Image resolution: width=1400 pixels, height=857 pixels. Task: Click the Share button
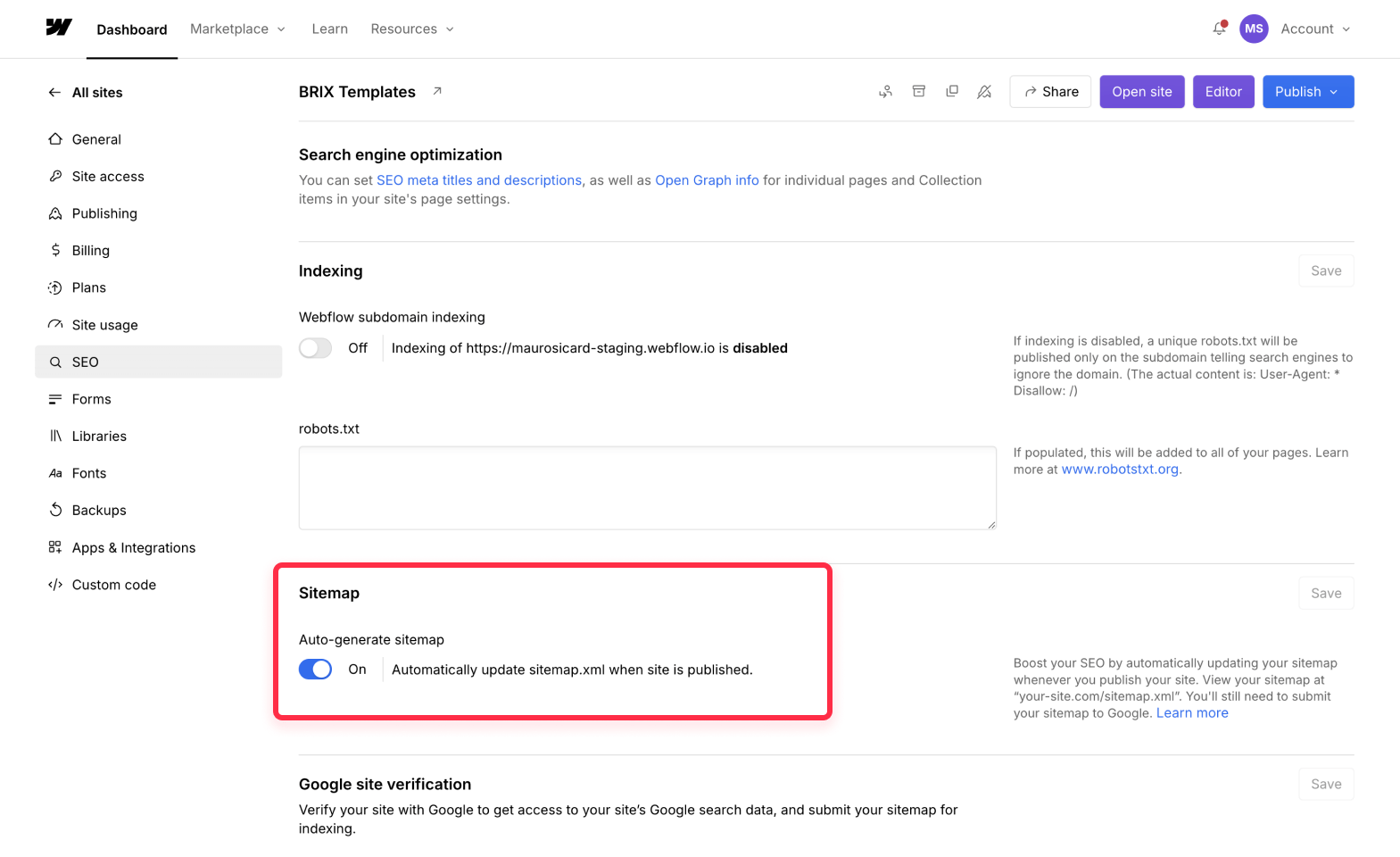click(x=1050, y=92)
